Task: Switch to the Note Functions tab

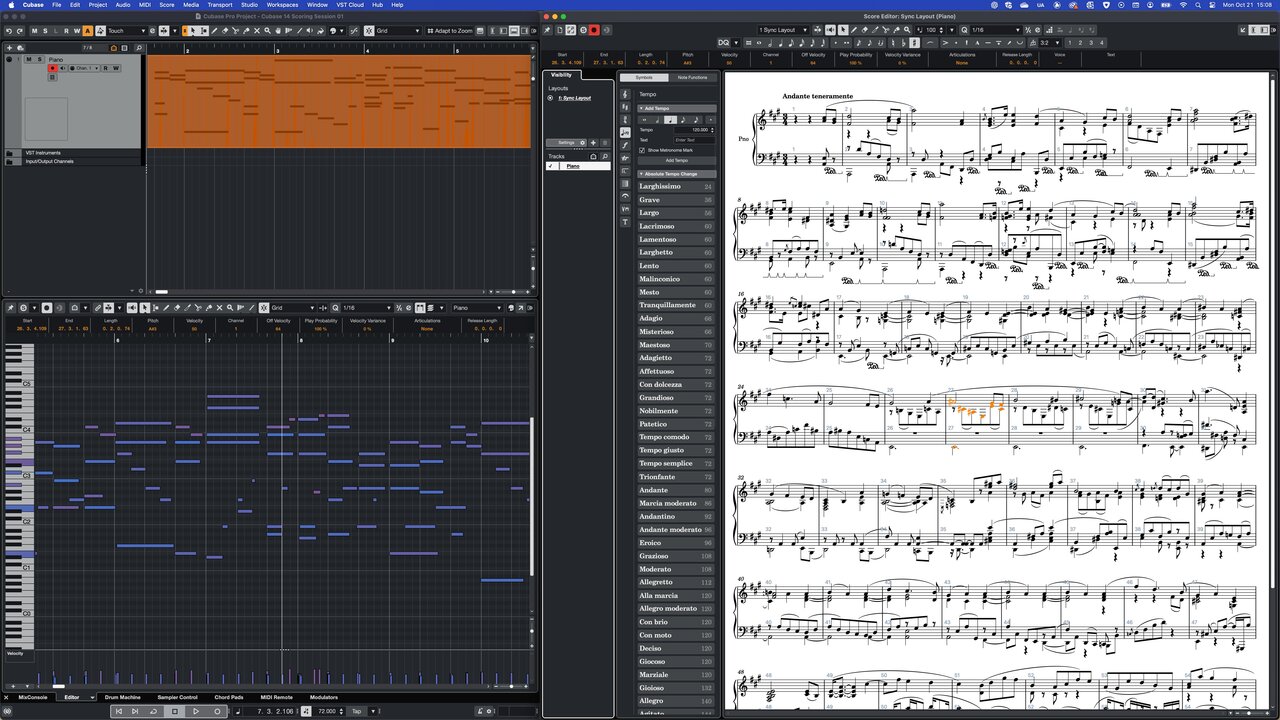Action: coord(693,77)
